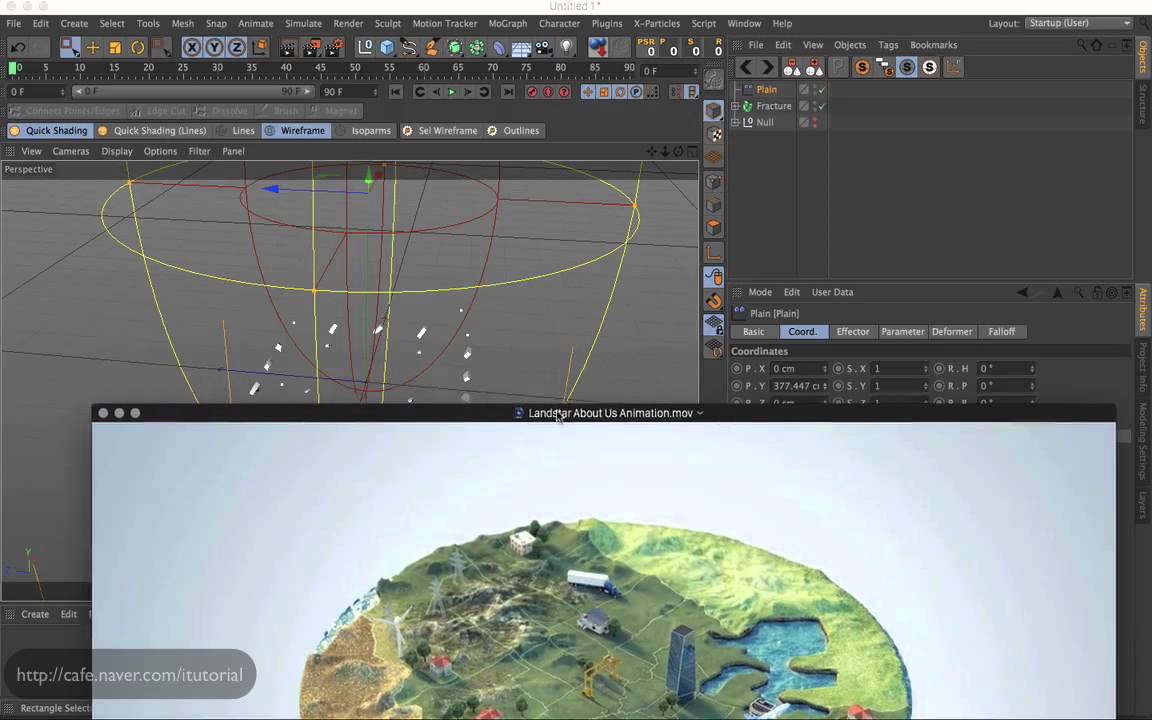Toggle the Z axis lock
Viewport: 1152px width, 720px height.
coord(237,48)
